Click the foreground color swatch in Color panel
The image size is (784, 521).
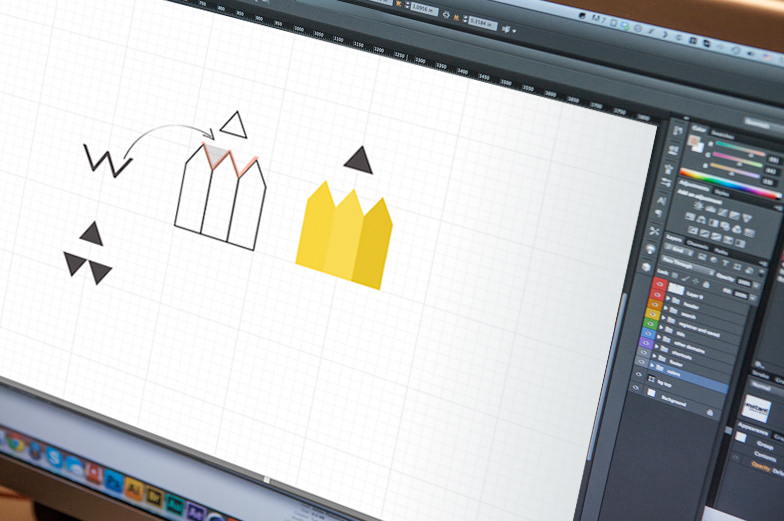coord(694,140)
